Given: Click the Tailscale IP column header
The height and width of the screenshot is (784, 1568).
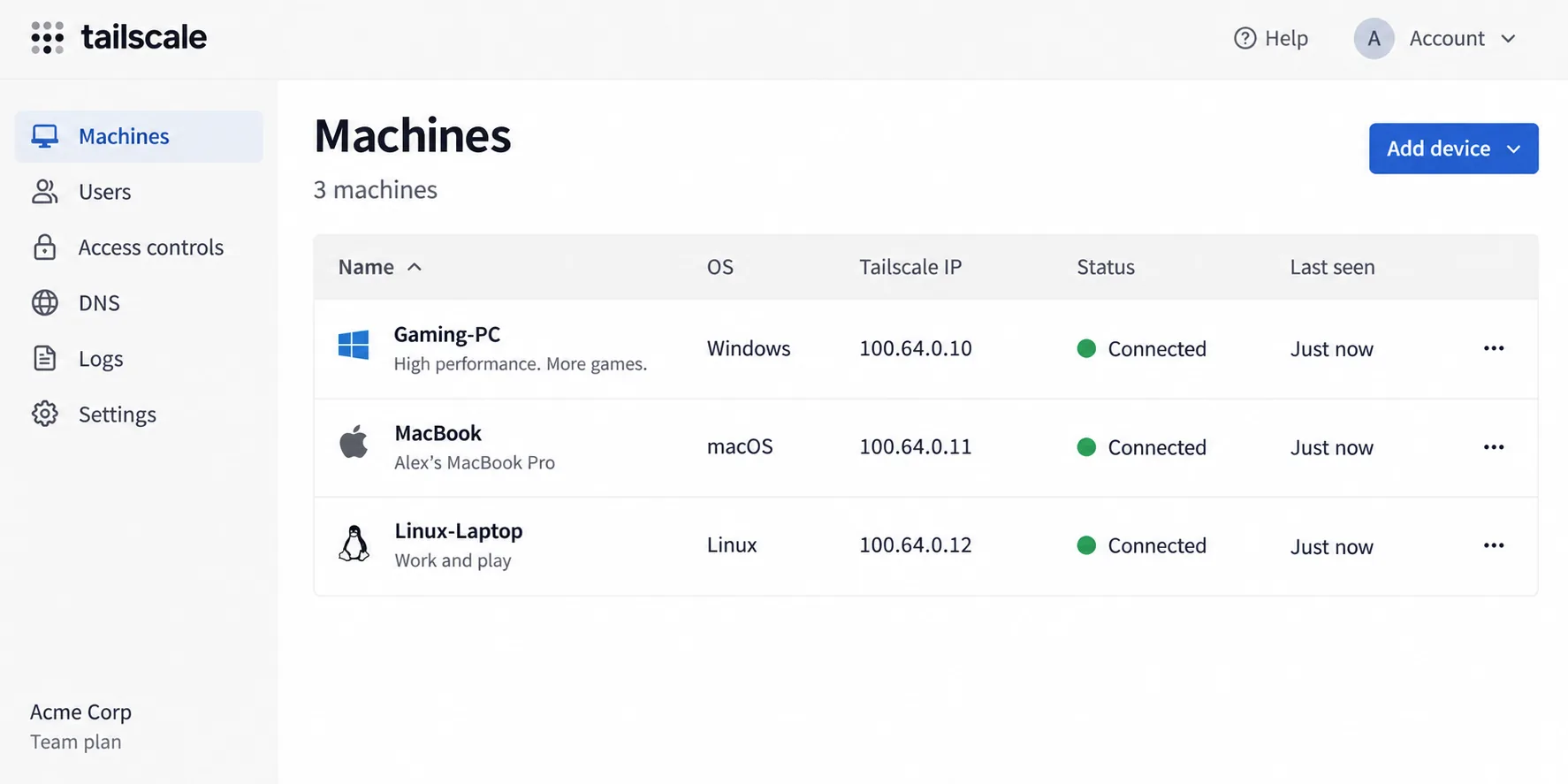Looking at the screenshot, I should 910,267.
